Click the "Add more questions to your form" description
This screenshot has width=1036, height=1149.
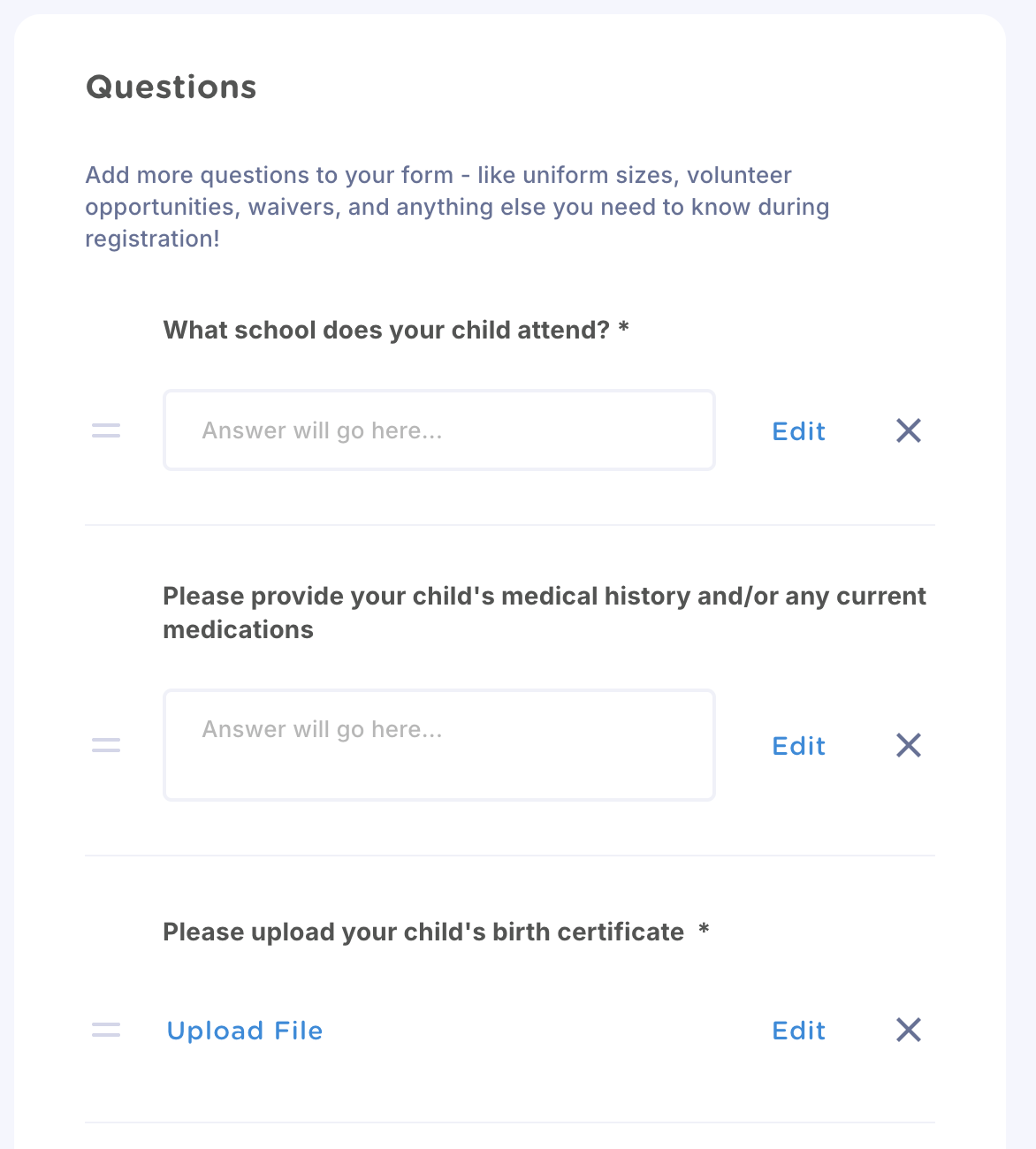(457, 207)
